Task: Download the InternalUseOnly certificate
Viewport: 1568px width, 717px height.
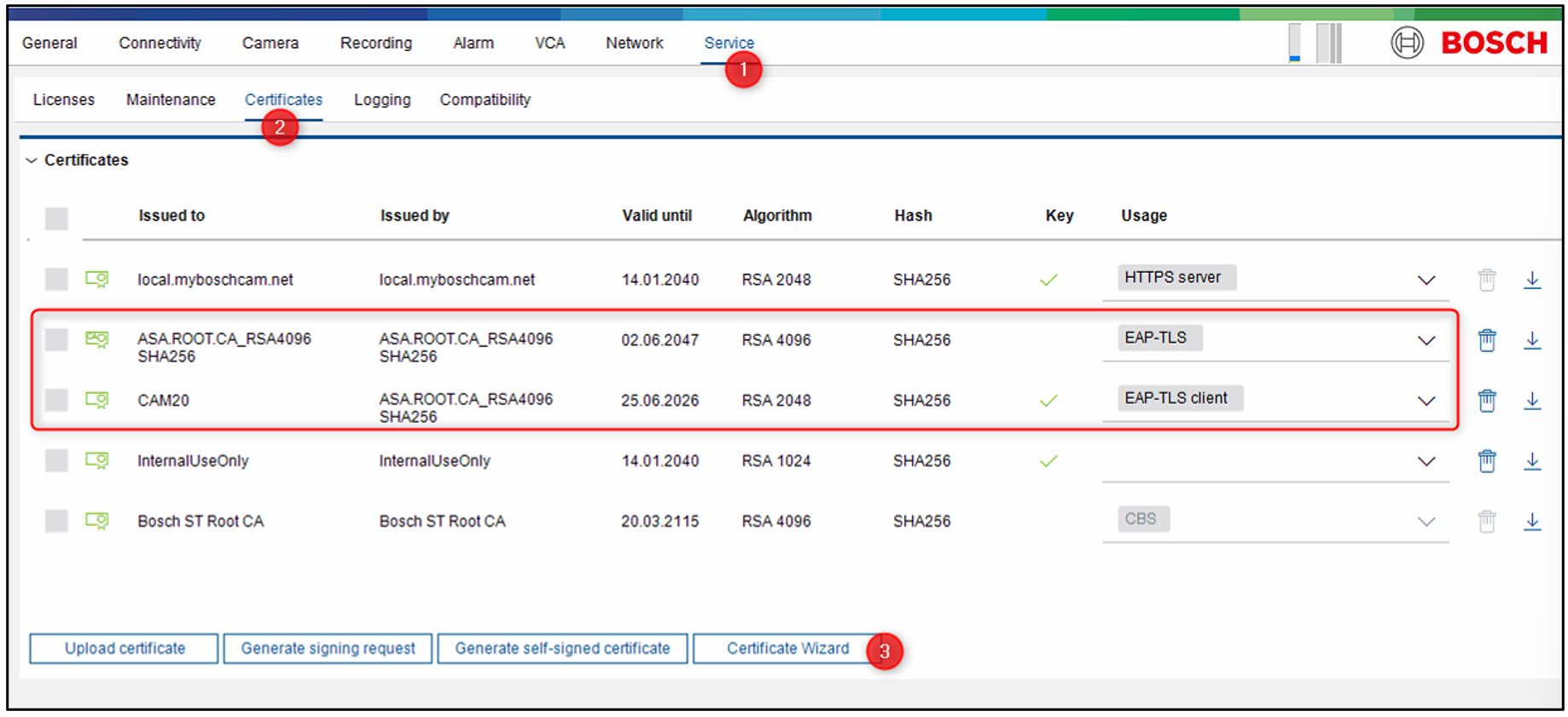Action: 1531,460
